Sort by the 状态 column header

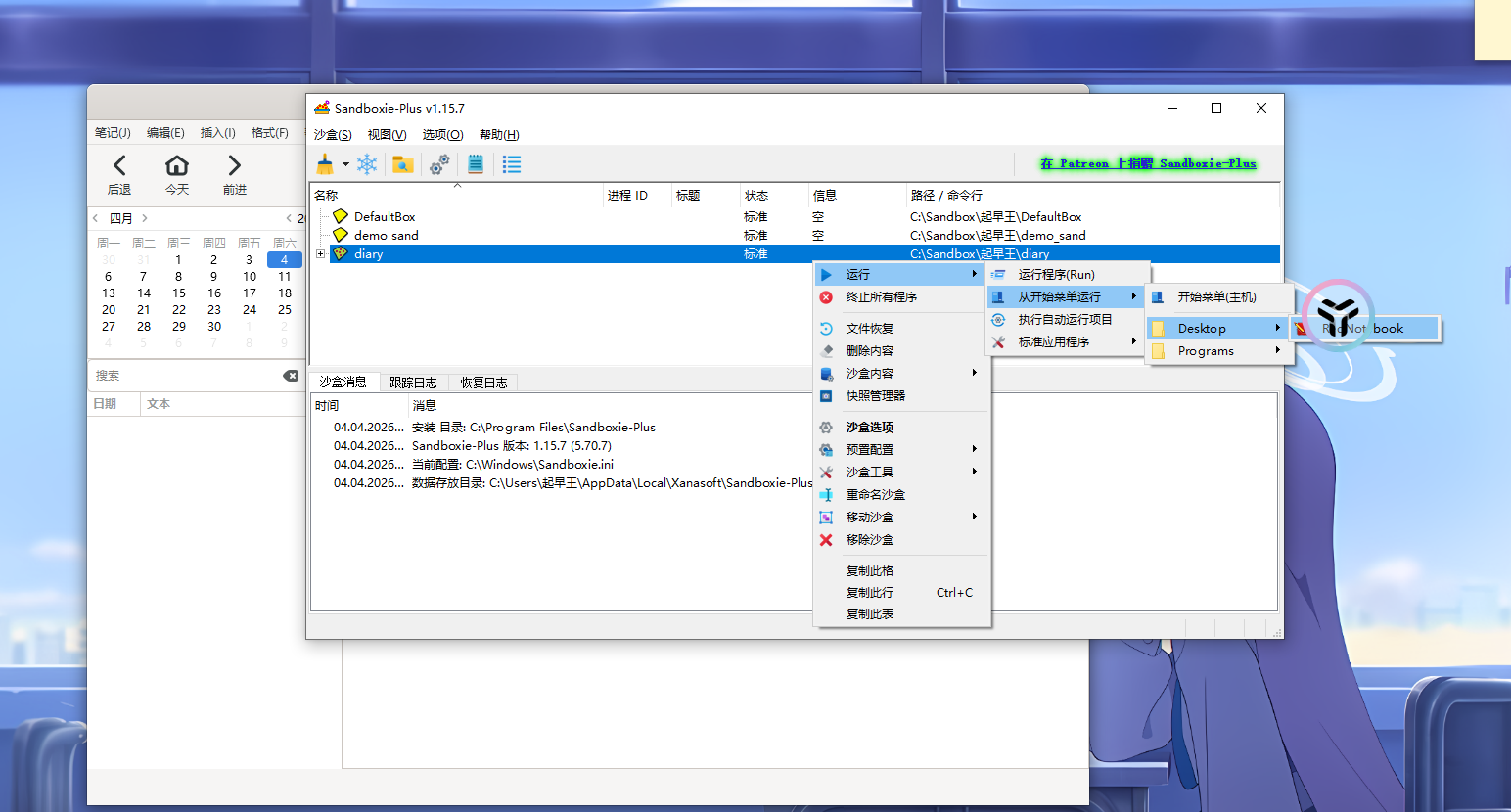(774, 196)
